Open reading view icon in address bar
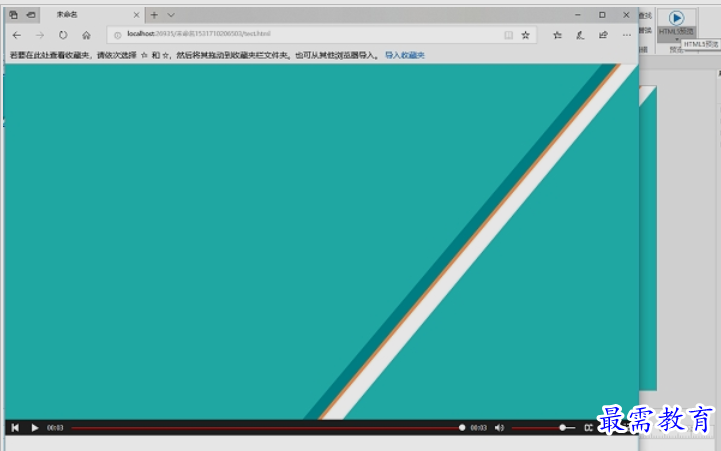 (509, 35)
